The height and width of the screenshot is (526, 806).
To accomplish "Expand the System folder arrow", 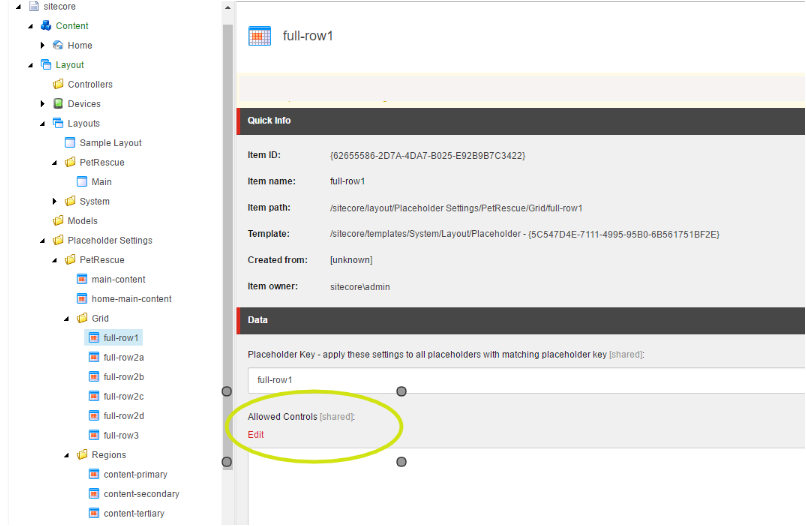I will click(54, 201).
